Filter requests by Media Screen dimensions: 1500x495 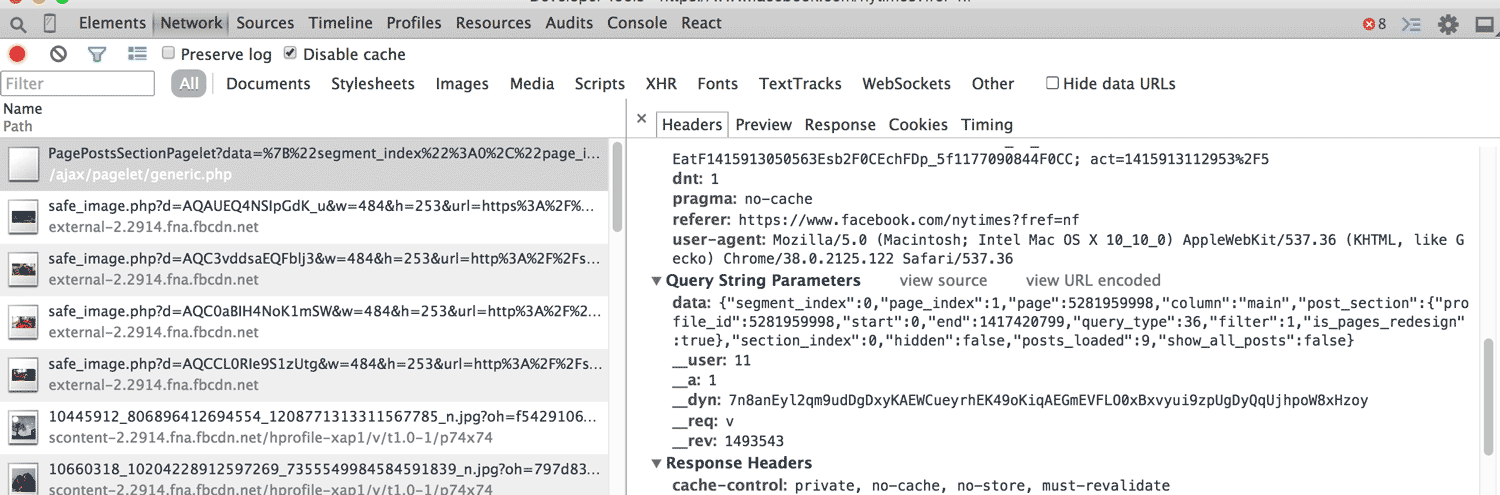[x=532, y=84]
